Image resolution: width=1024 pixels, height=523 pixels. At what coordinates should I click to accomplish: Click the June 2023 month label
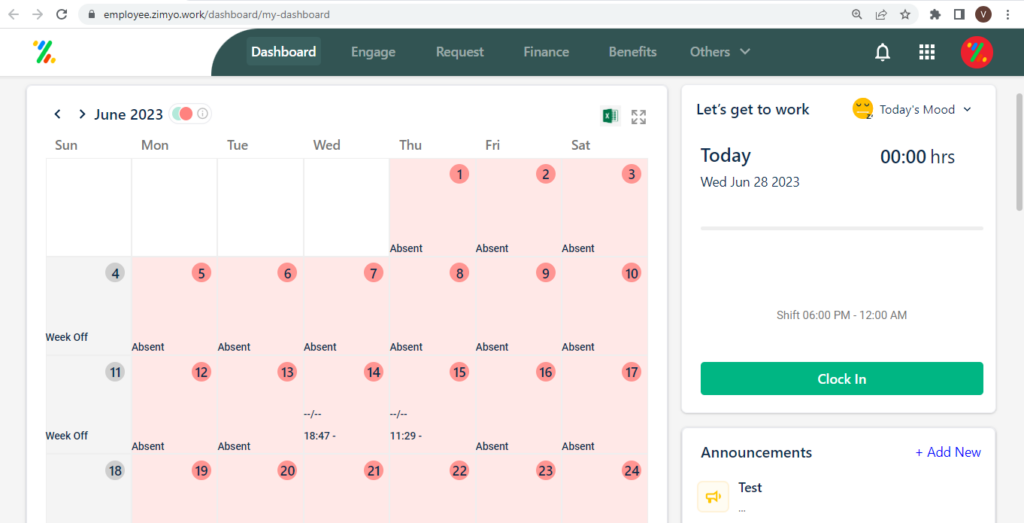[128, 114]
